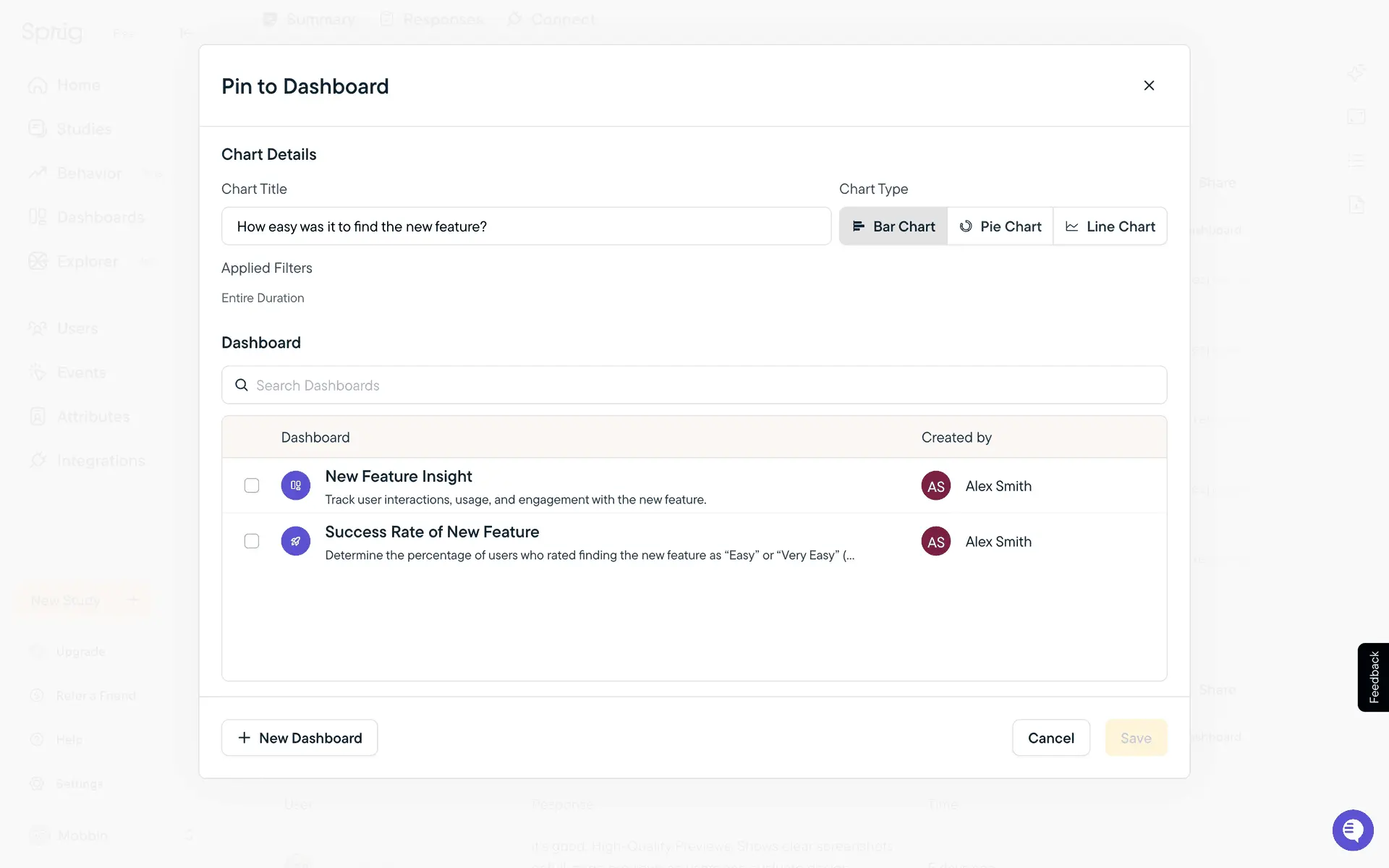Click the New Feature Insight dashboard icon

point(295,485)
